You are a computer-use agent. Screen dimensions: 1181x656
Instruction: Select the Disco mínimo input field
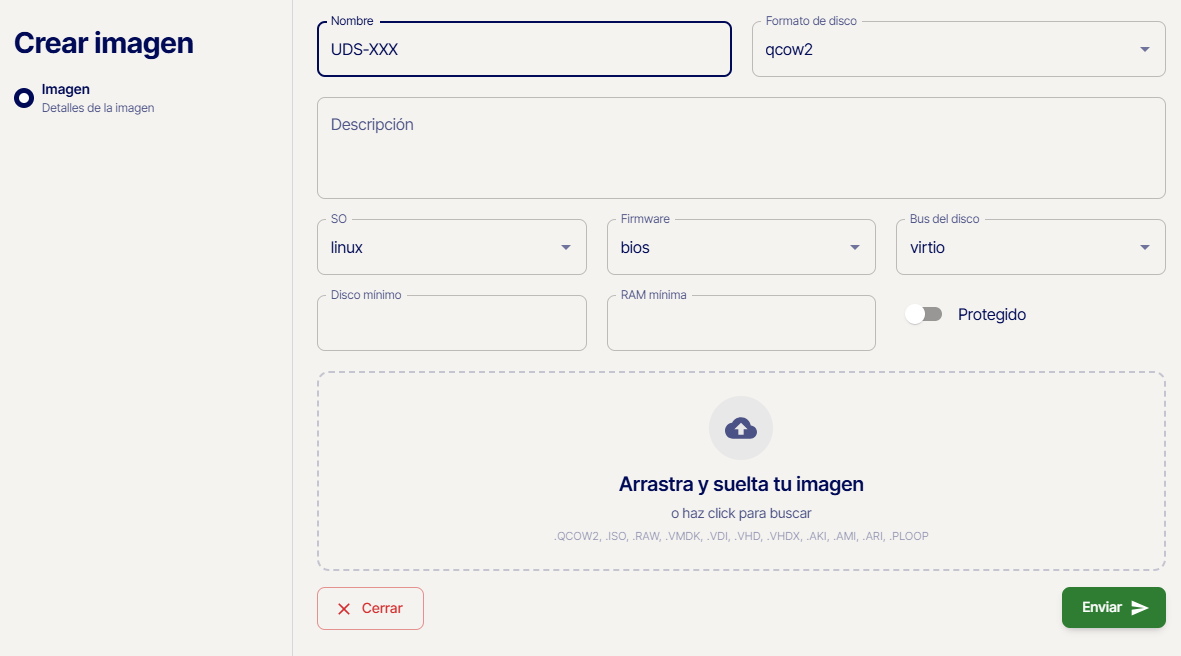click(x=451, y=325)
